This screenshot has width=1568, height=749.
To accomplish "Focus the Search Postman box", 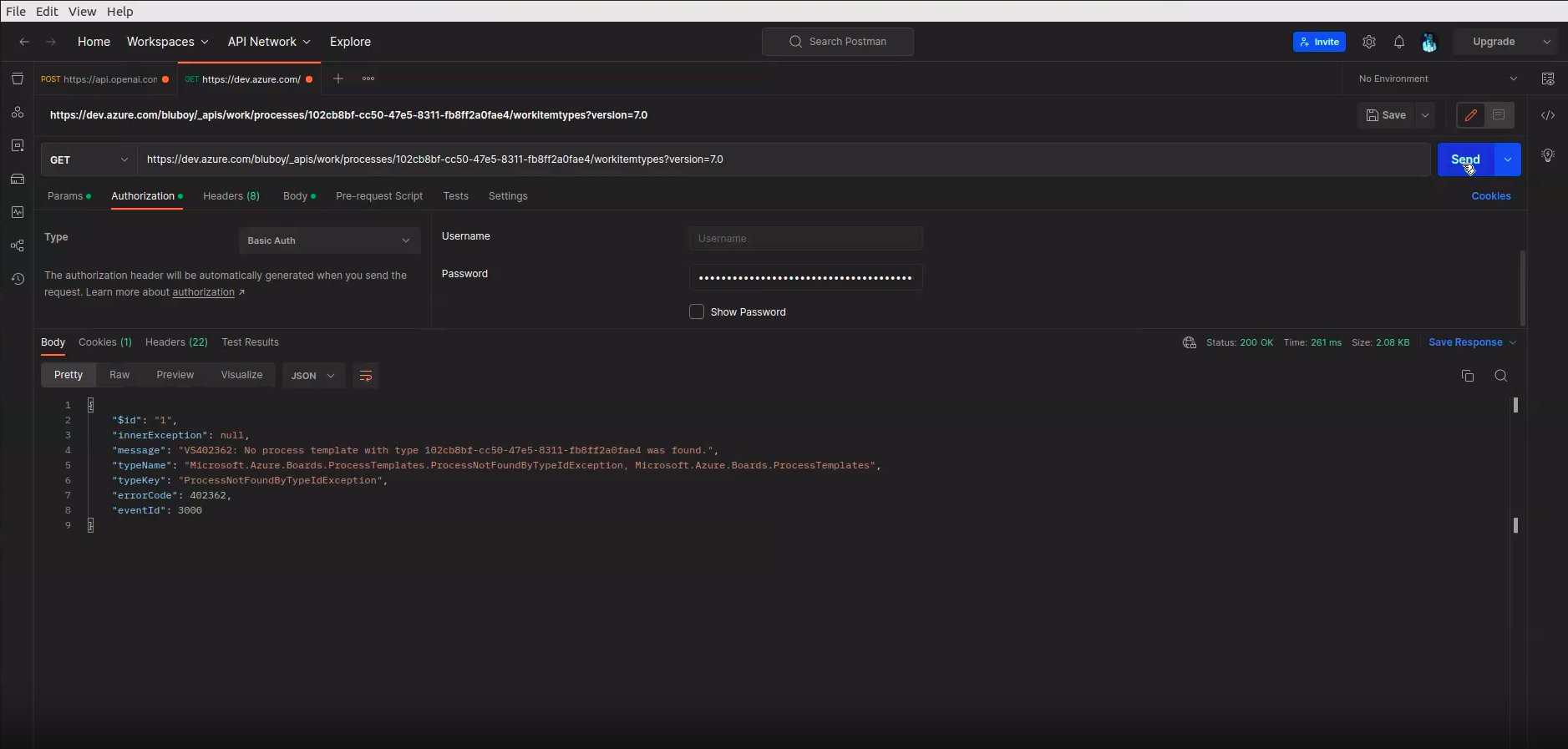I will click(x=838, y=42).
